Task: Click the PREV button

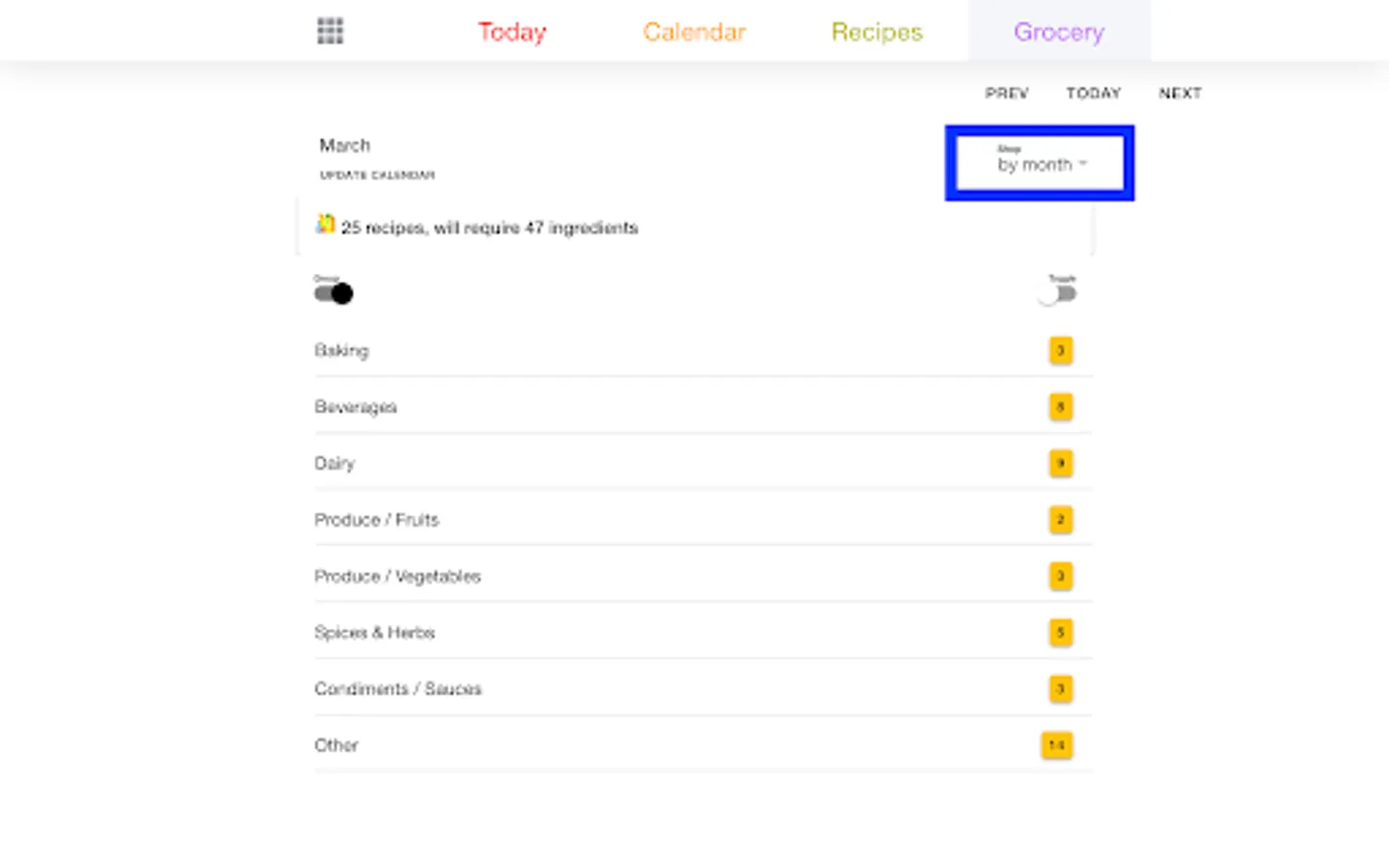Action: coord(1006,93)
